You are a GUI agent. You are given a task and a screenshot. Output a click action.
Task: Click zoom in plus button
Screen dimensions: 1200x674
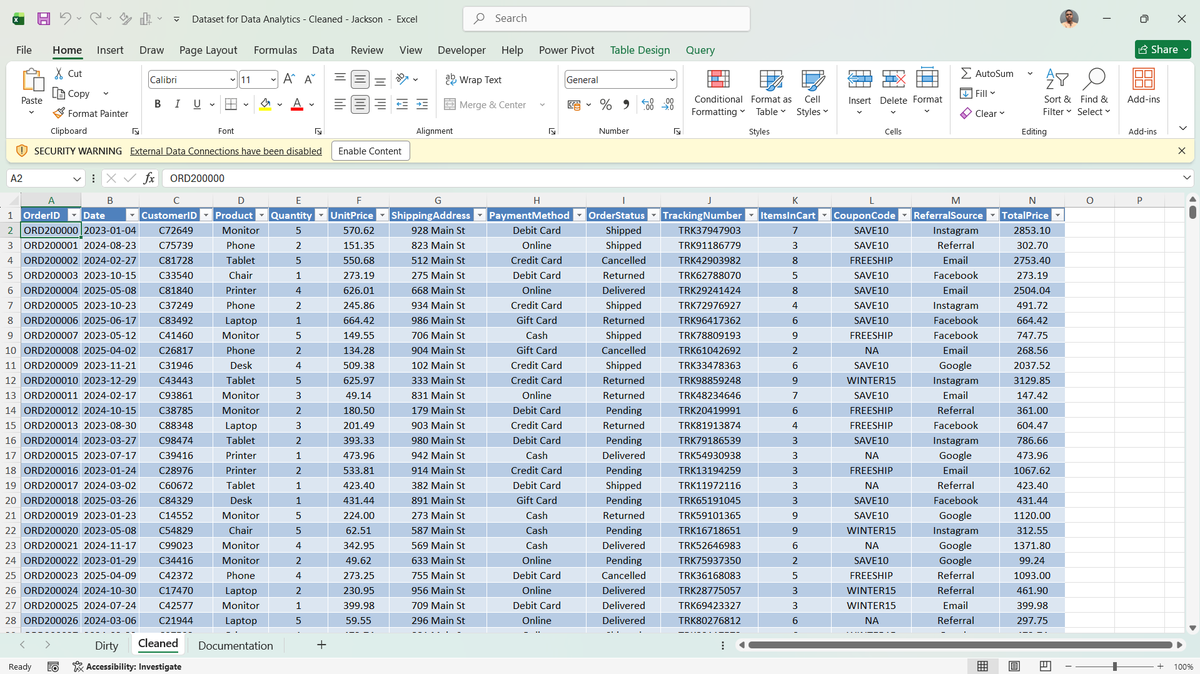tap(1160, 666)
